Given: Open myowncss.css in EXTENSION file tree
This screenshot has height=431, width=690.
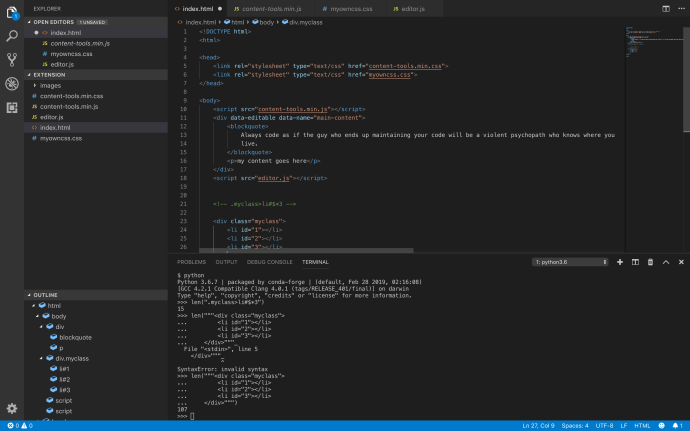Looking at the screenshot, I should (x=61, y=138).
